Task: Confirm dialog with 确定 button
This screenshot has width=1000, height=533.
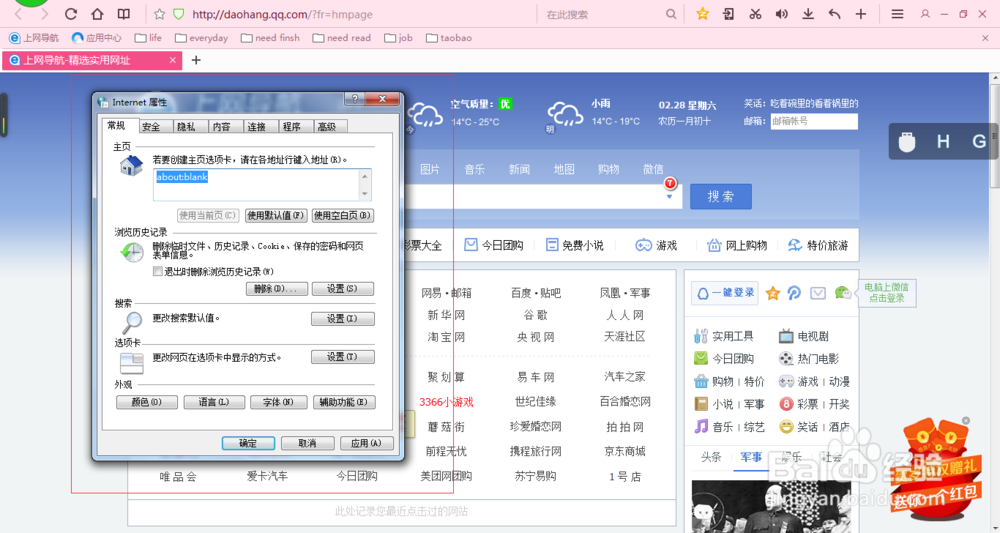Action: click(248, 443)
